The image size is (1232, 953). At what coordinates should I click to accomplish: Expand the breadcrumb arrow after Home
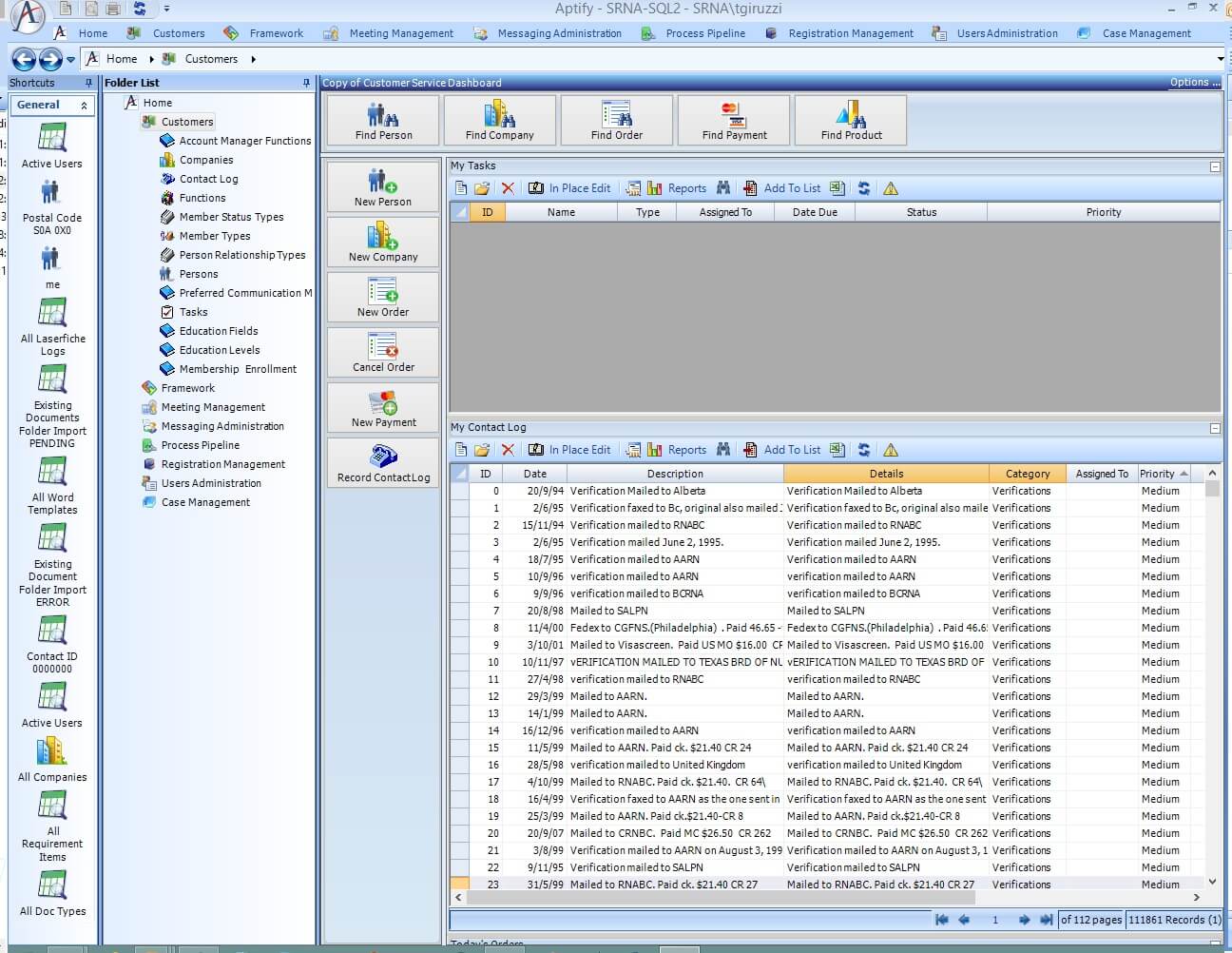coord(151,59)
